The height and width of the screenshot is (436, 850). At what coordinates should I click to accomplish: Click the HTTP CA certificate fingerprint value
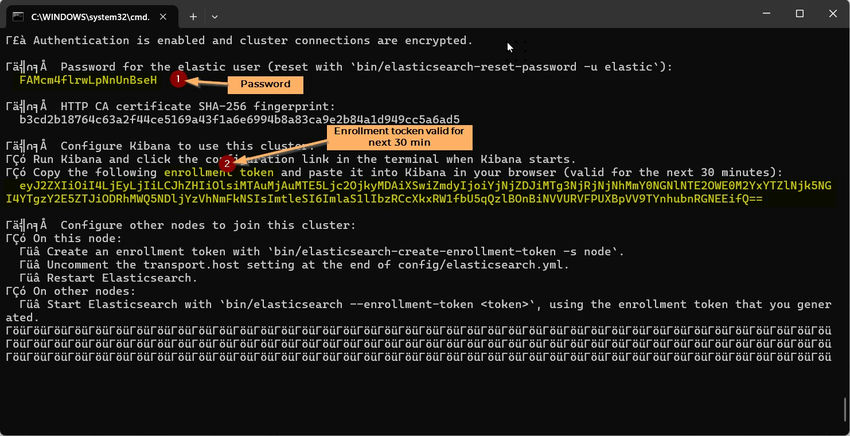click(x=240, y=119)
